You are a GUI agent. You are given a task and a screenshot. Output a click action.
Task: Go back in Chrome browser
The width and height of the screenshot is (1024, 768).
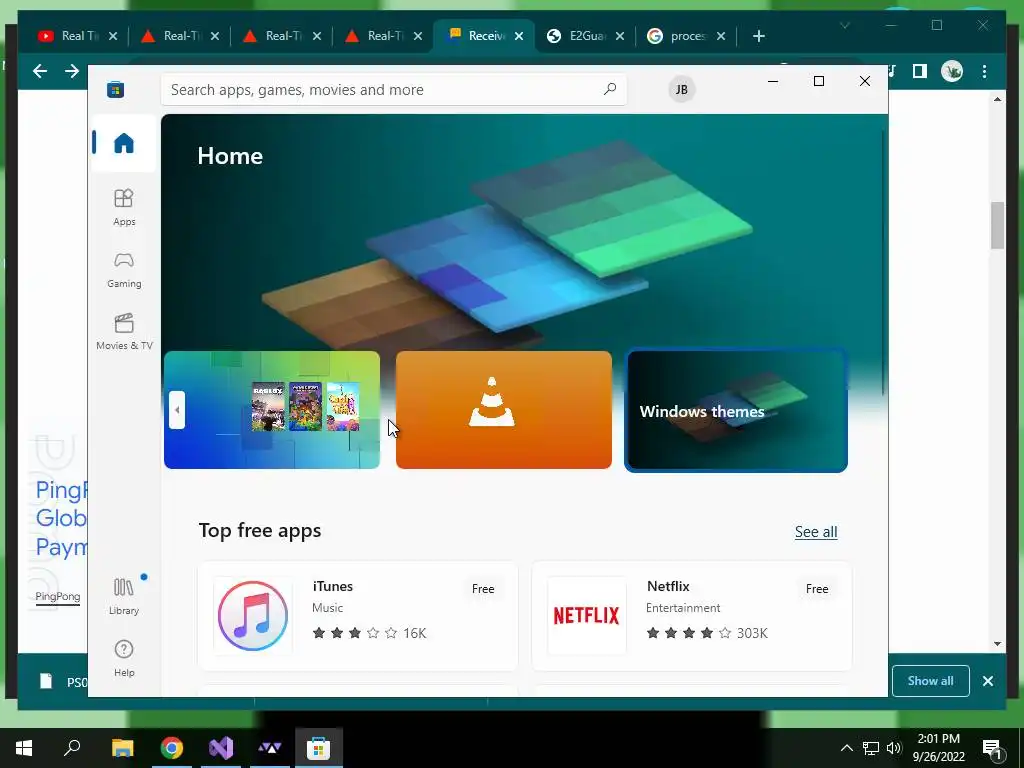coord(40,71)
